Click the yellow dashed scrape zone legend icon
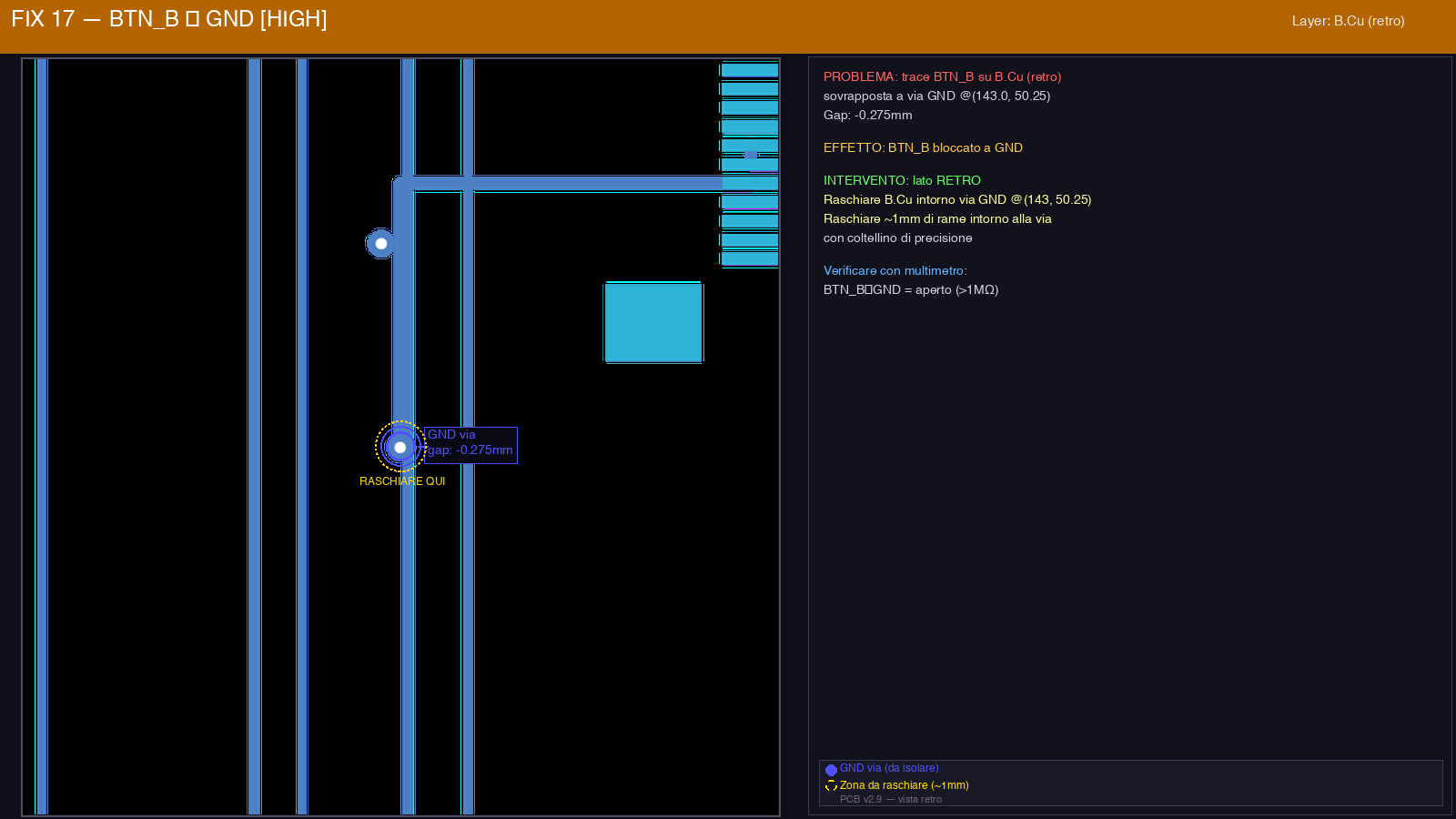Screen dimensions: 1456x819 pyautogui.click(x=831, y=786)
